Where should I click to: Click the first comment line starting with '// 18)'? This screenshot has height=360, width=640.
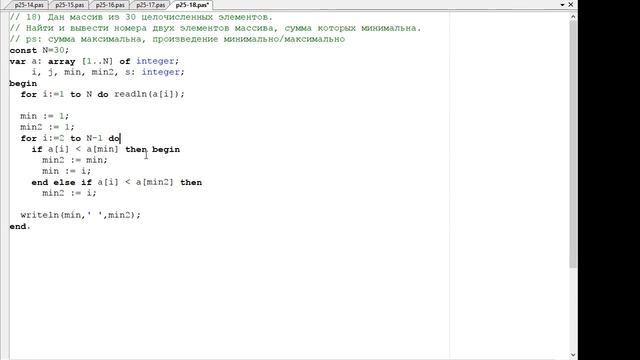141,17
